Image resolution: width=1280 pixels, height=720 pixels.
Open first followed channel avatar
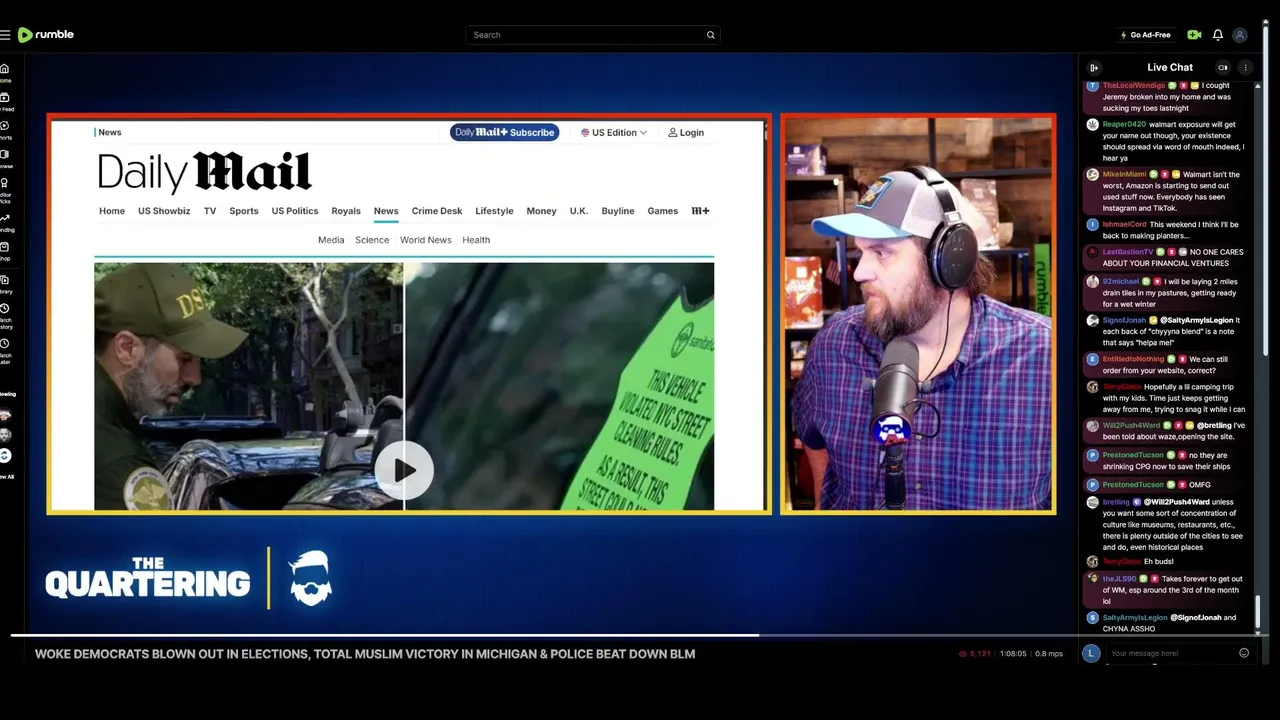pos(5,416)
